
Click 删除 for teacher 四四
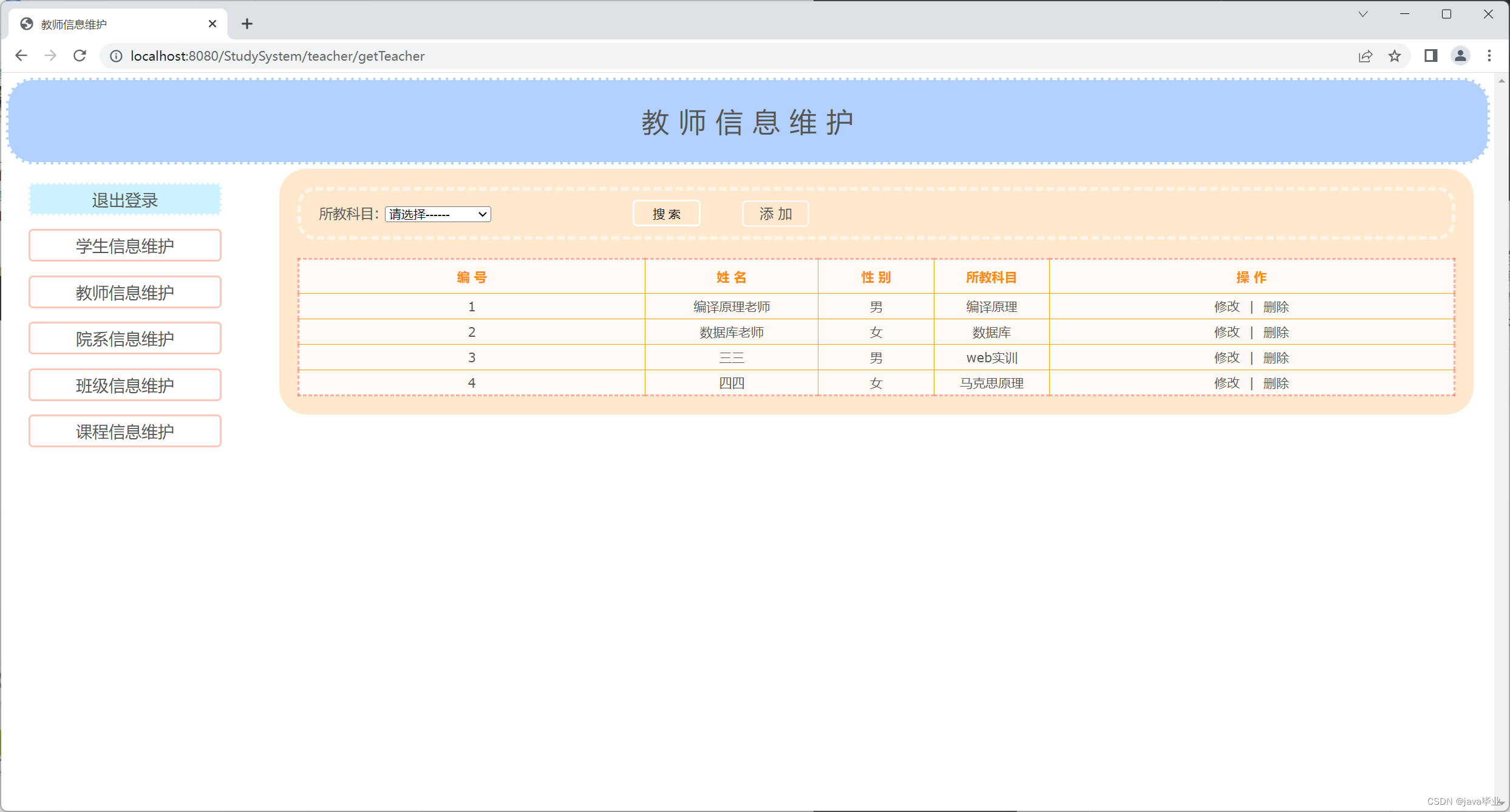point(1276,384)
